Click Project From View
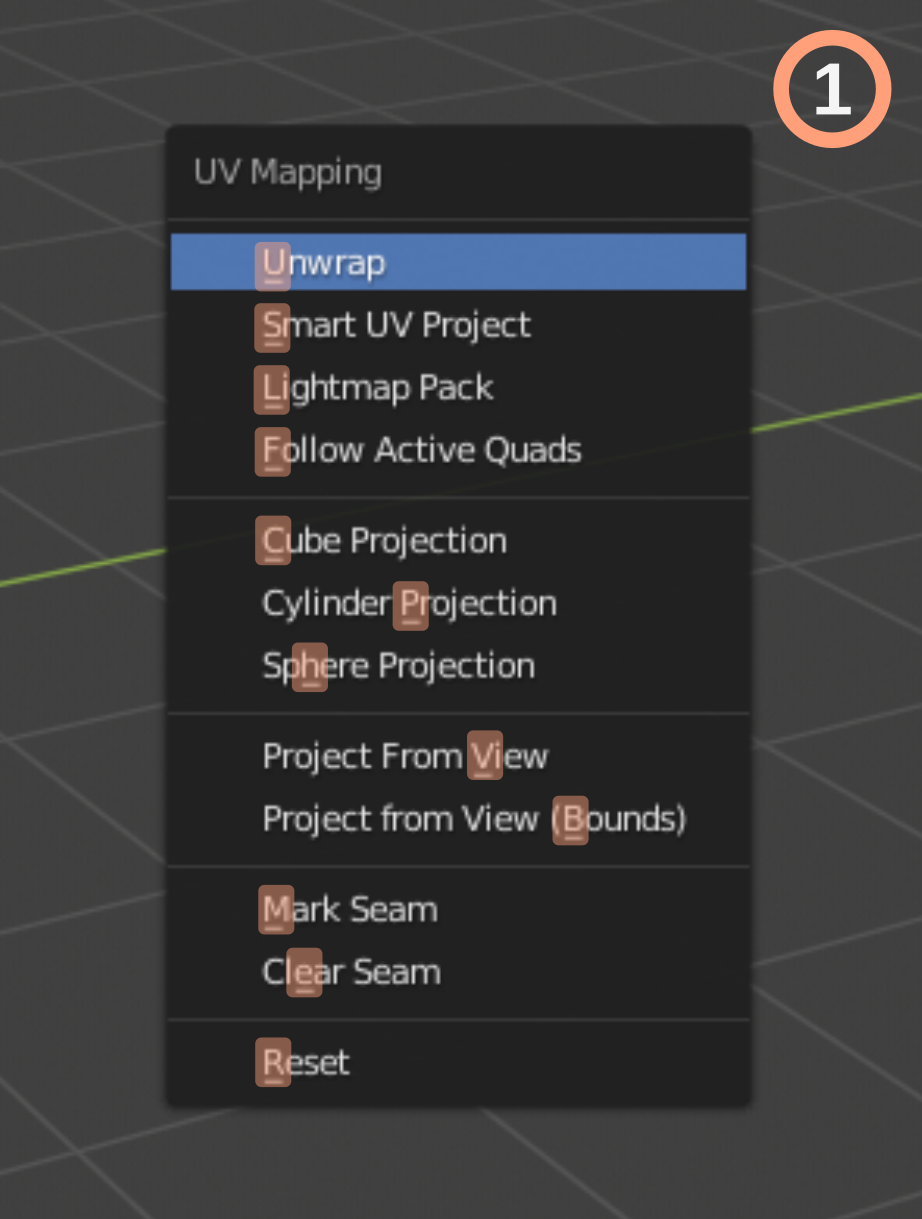Image resolution: width=922 pixels, height=1219 pixels. (x=458, y=756)
